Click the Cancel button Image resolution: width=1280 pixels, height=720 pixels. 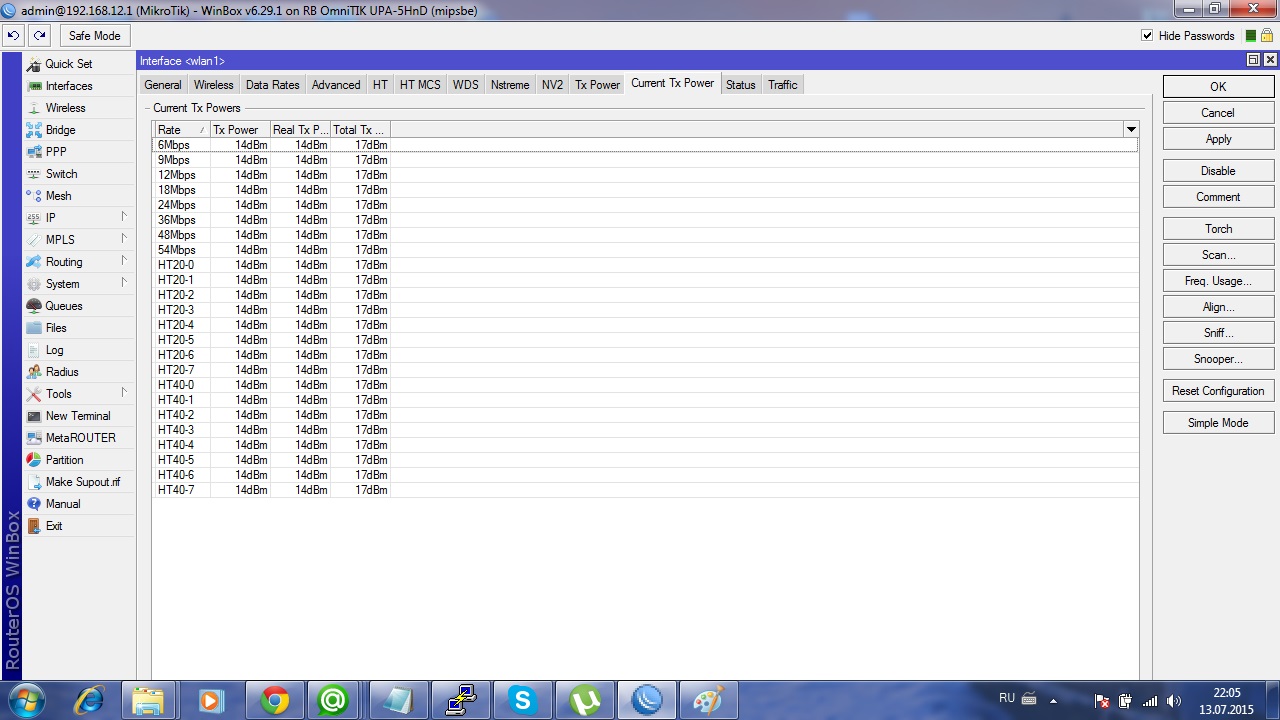(1218, 113)
